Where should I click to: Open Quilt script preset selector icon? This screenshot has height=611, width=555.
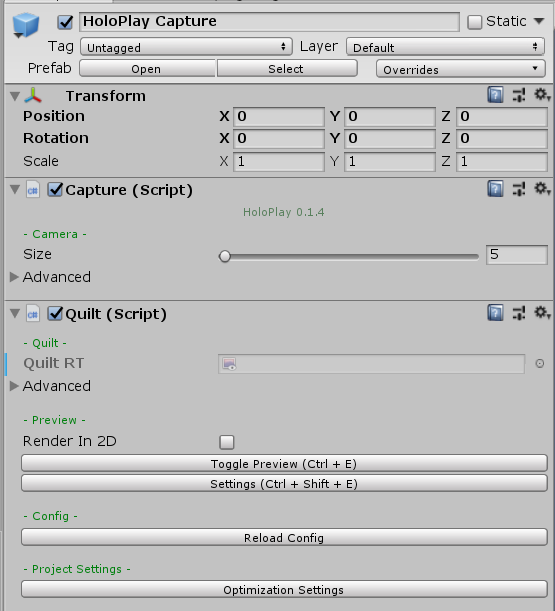coord(519,313)
